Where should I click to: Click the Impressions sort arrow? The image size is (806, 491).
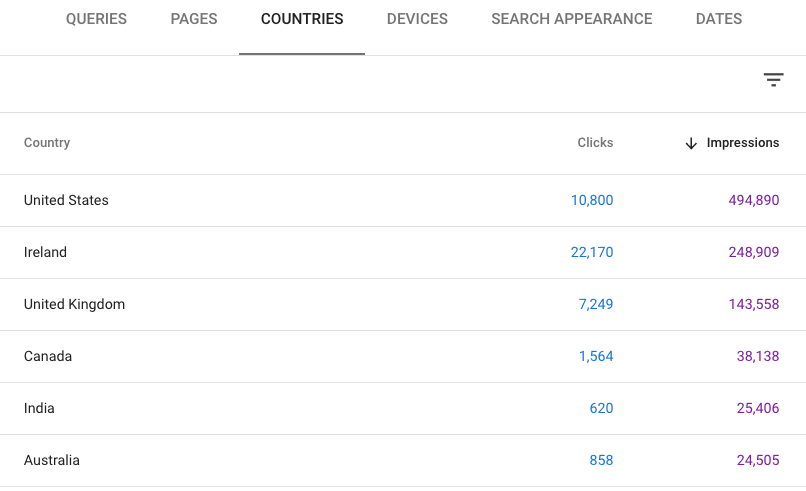click(x=690, y=143)
